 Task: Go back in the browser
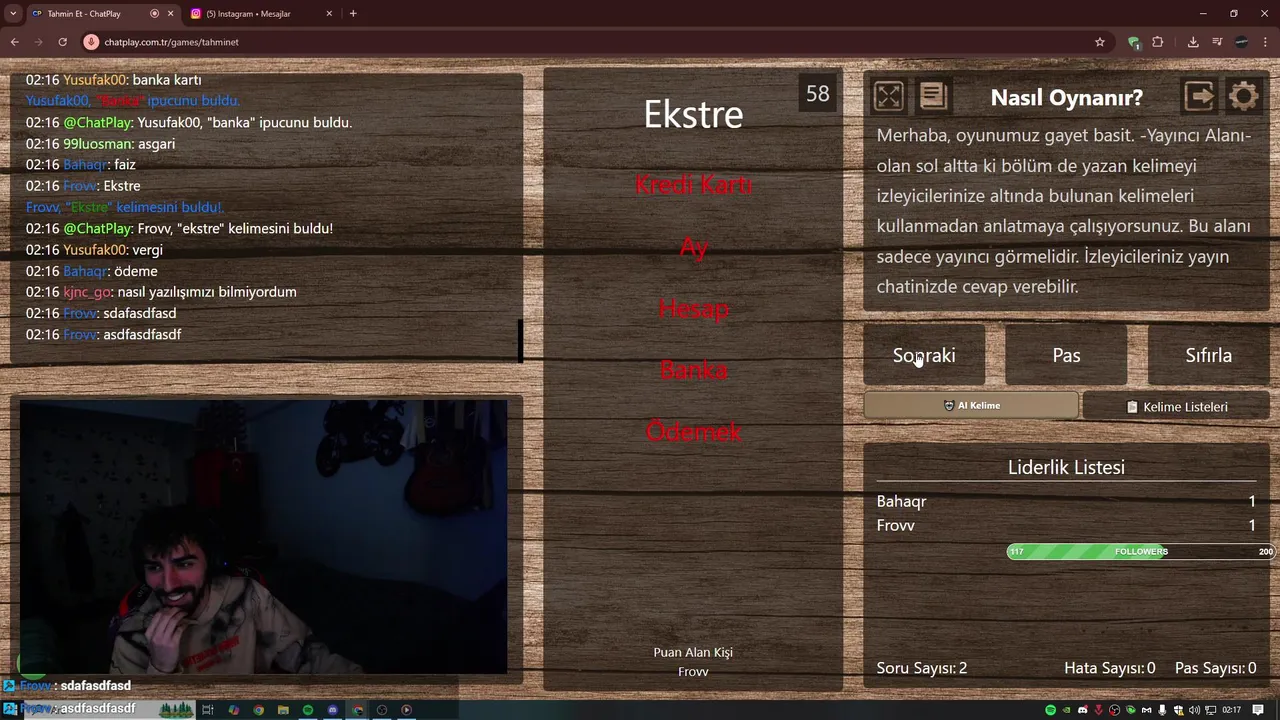click(x=14, y=42)
